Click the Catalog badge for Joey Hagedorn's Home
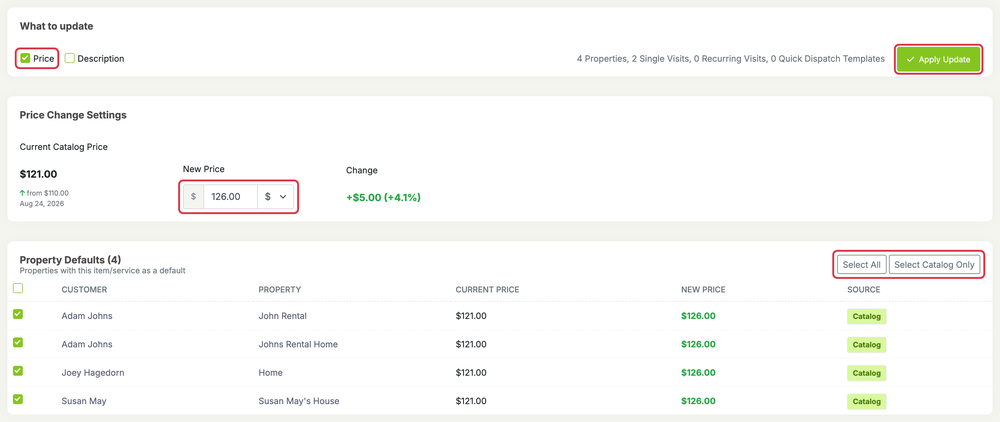 866,373
